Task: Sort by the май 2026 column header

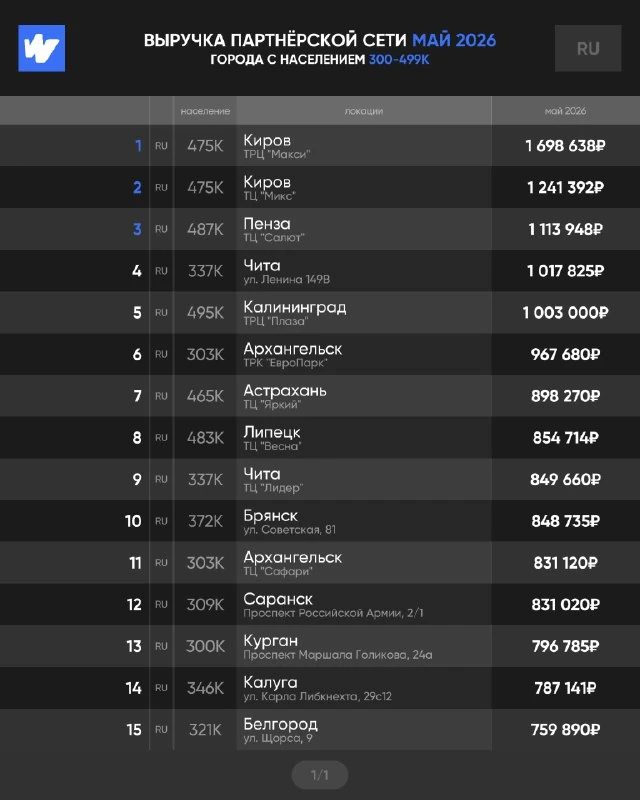Action: [x=565, y=111]
